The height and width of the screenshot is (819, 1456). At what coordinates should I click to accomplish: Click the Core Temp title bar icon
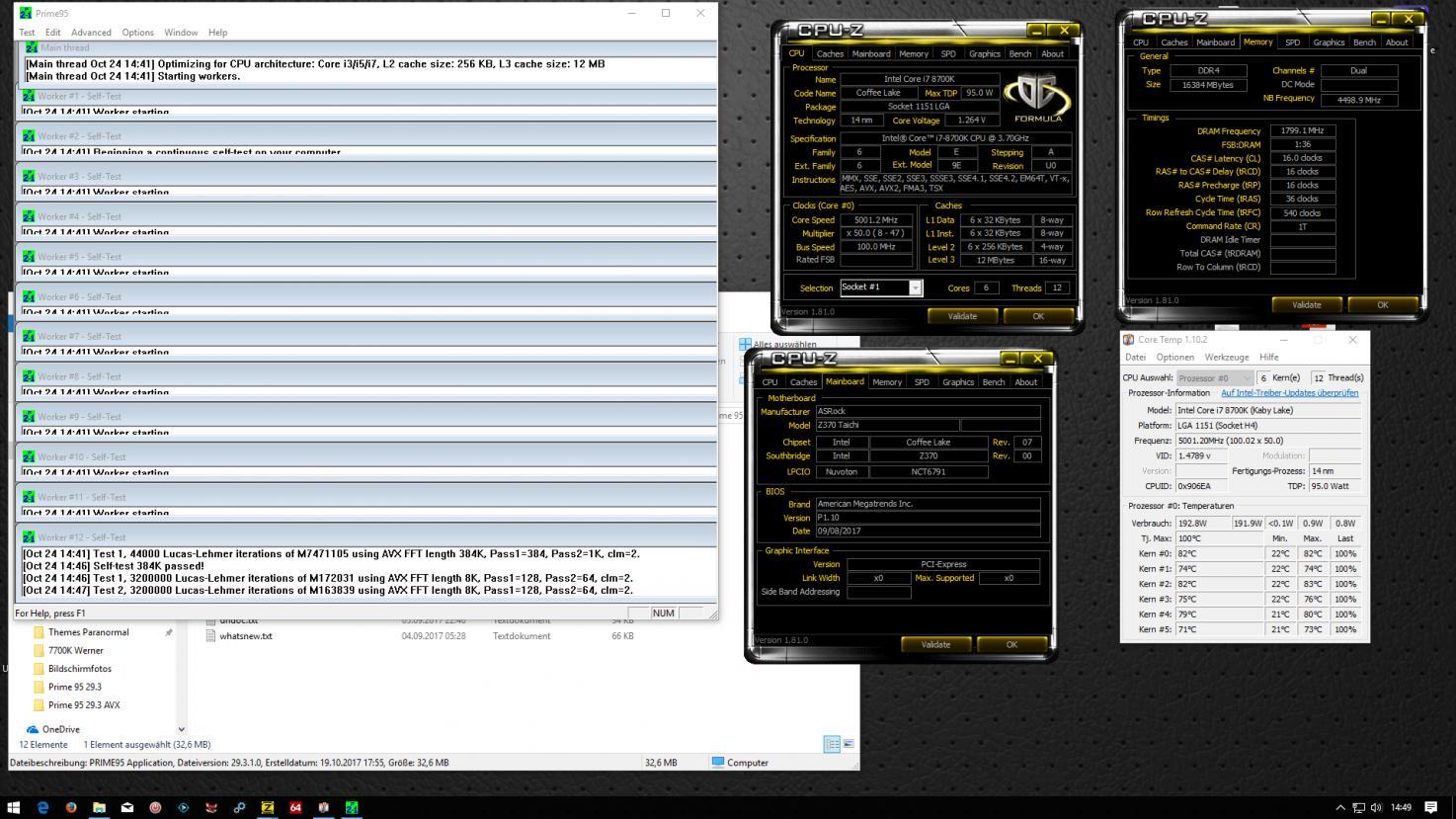coord(1128,339)
